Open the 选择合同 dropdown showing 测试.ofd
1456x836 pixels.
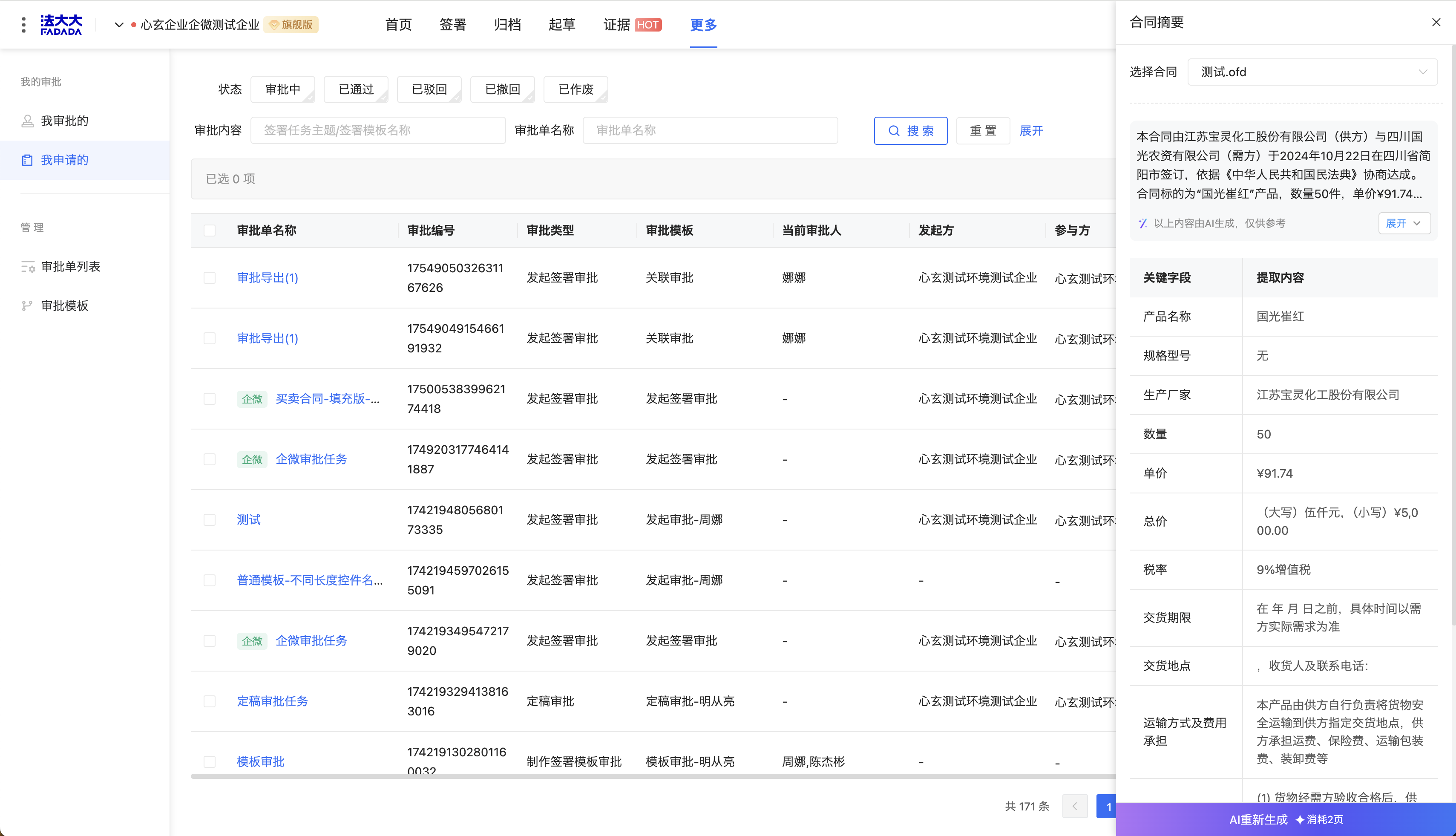pos(1312,72)
